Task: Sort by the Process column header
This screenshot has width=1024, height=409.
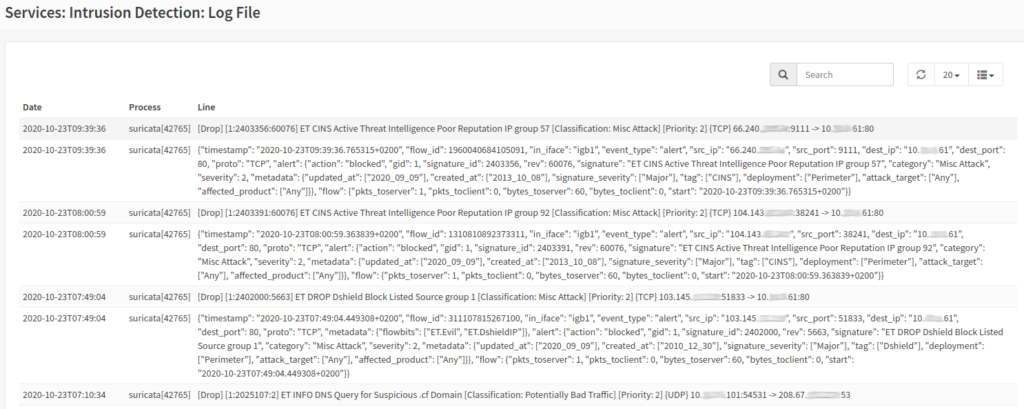Action: pos(144,106)
